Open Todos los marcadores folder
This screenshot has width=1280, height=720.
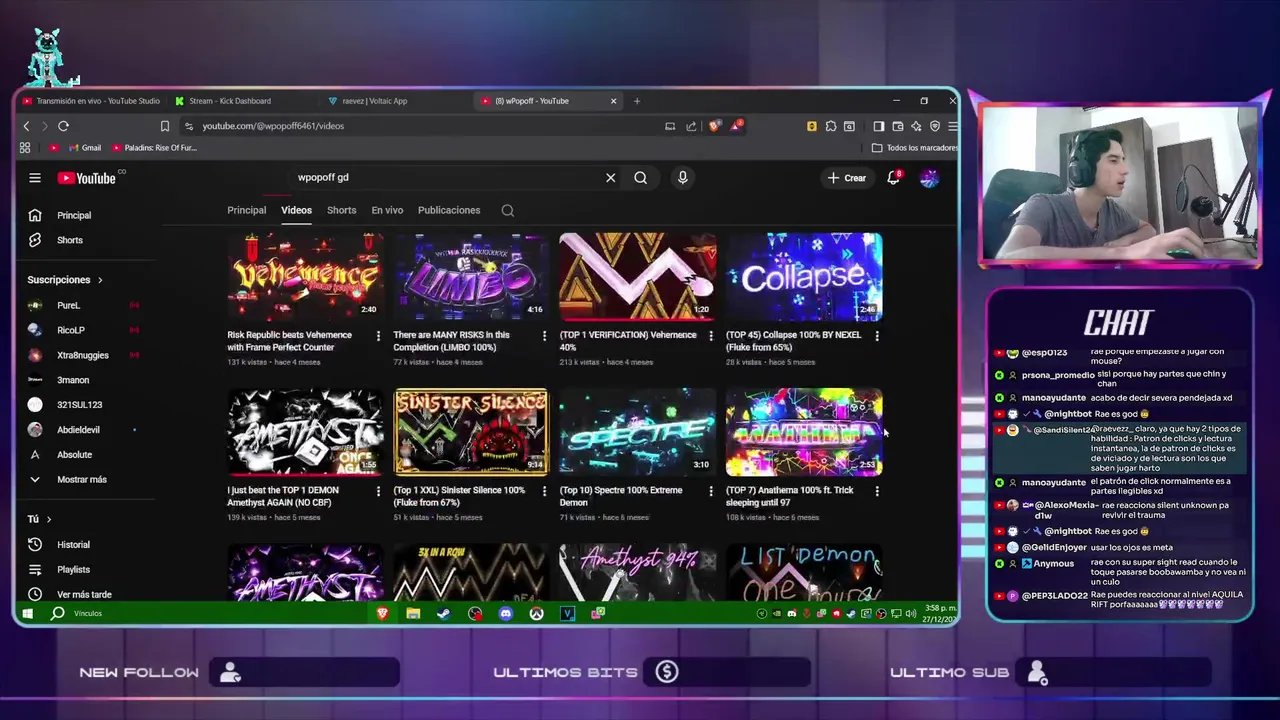(915, 148)
